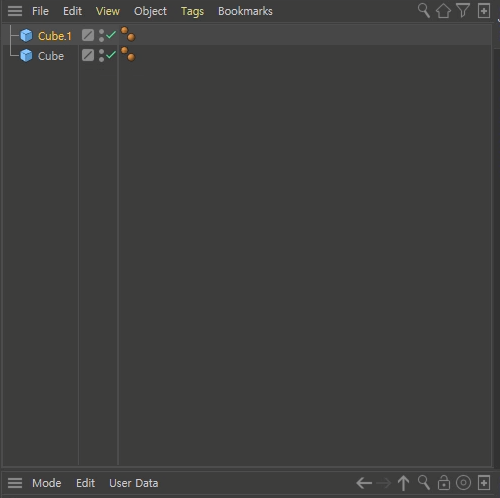Open the Object menu
Image resolution: width=500 pixels, height=498 pixels.
[150, 11]
